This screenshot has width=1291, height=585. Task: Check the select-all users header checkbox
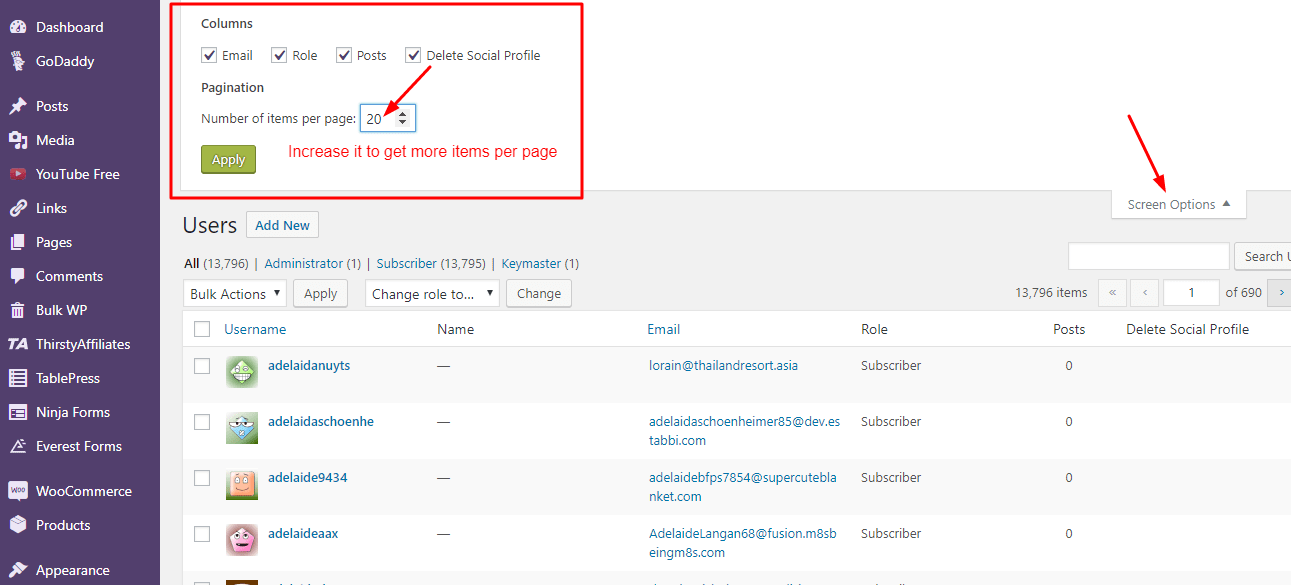click(x=202, y=329)
